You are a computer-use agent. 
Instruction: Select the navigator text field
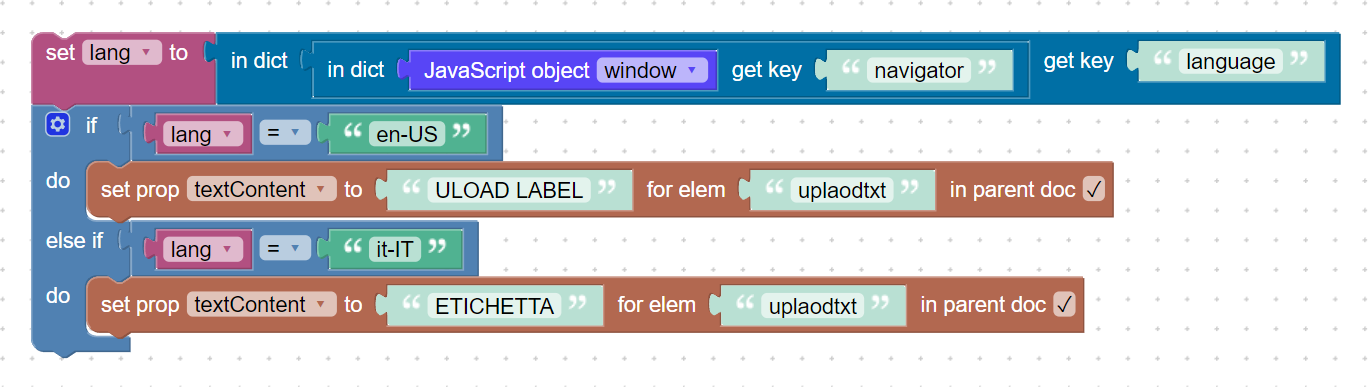tap(919, 71)
